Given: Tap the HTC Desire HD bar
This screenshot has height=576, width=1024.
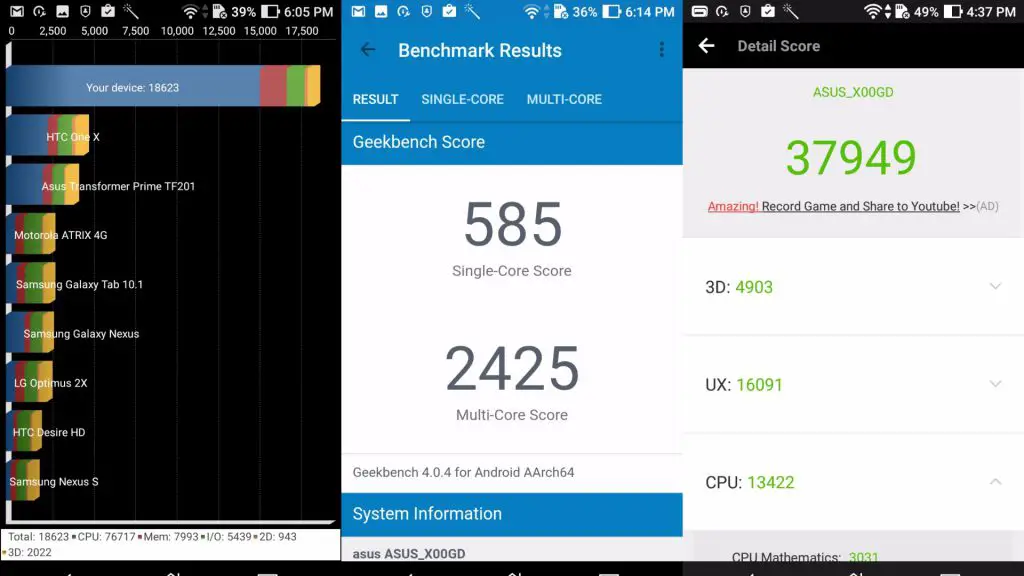Looking at the screenshot, I should [x=24, y=432].
